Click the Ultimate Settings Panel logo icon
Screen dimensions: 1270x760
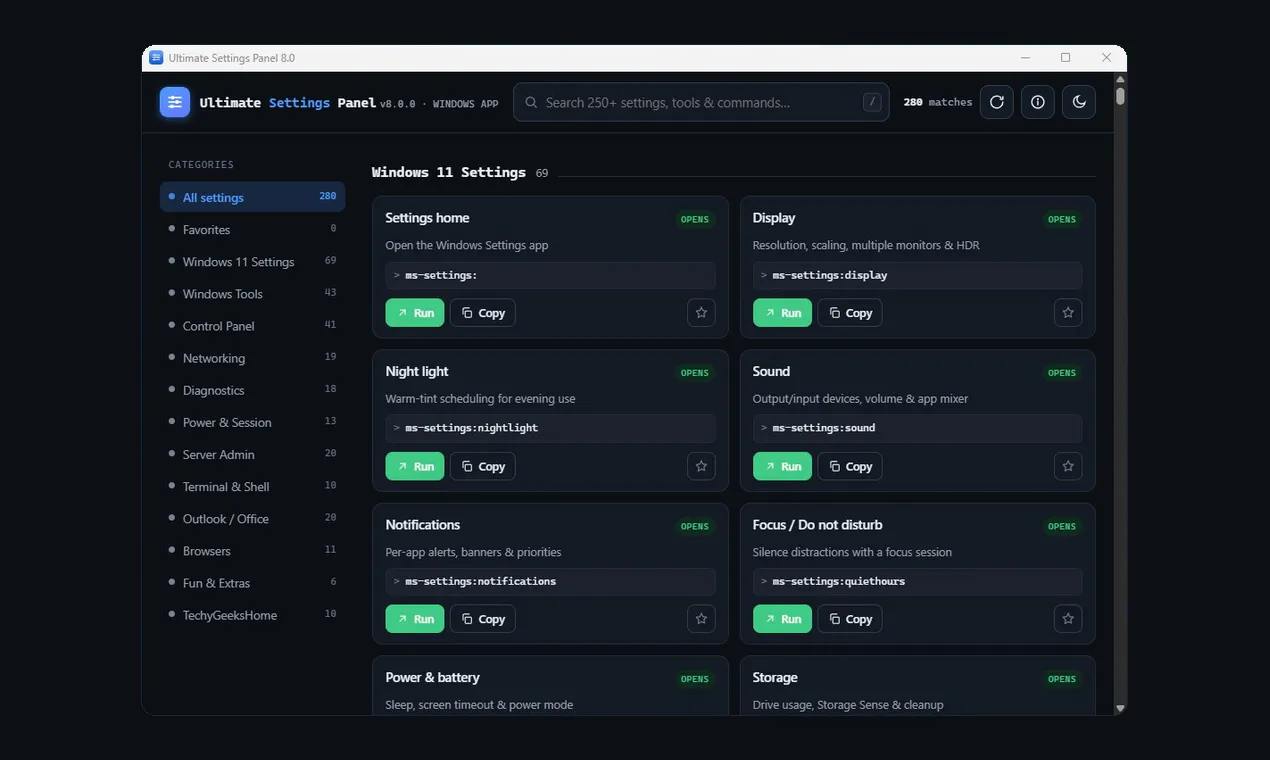click(175, 102)
